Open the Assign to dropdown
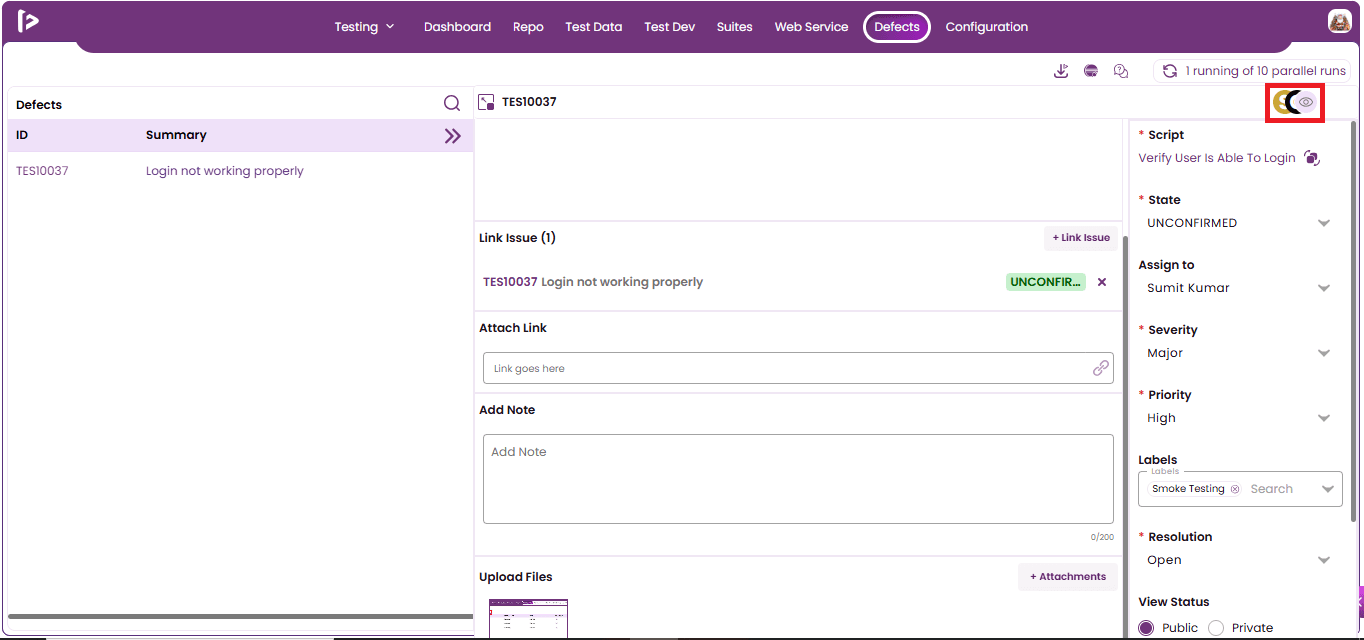 [x=1239, y=288]
